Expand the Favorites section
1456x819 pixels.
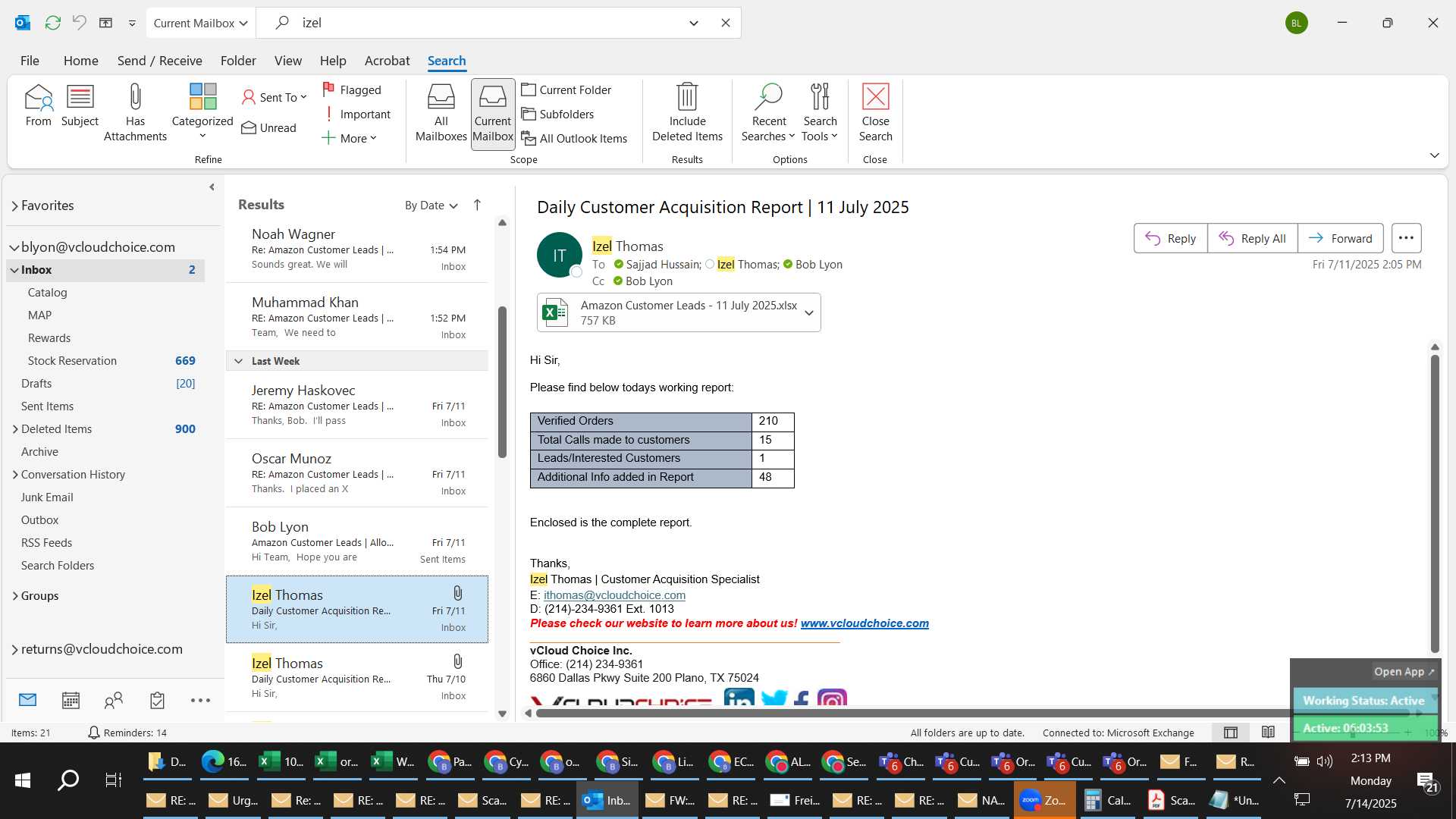click(14, 206)
